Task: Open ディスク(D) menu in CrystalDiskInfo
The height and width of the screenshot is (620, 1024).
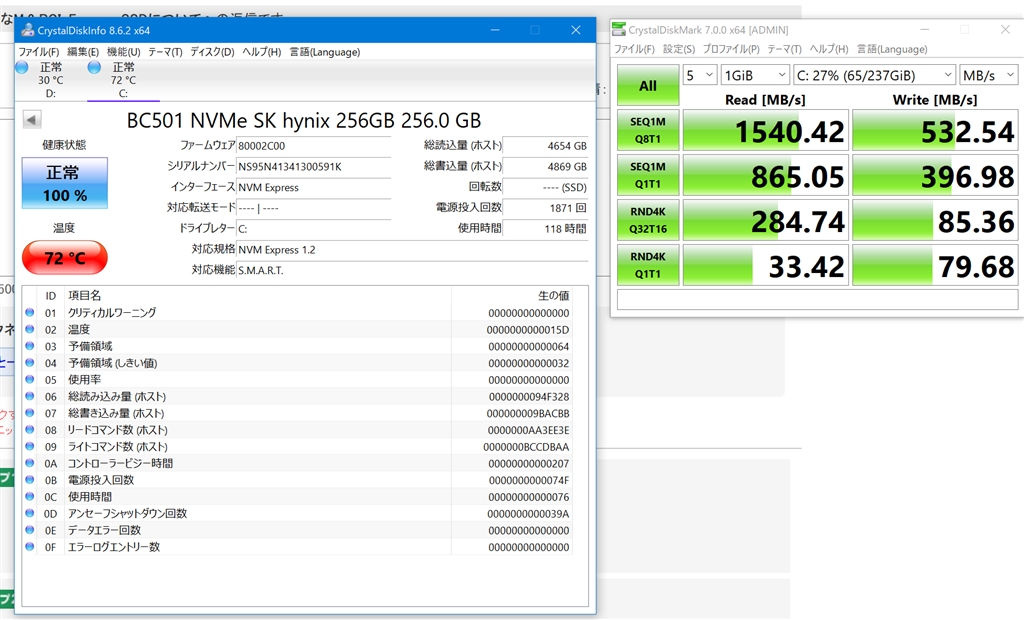Action: coord(212,52)
